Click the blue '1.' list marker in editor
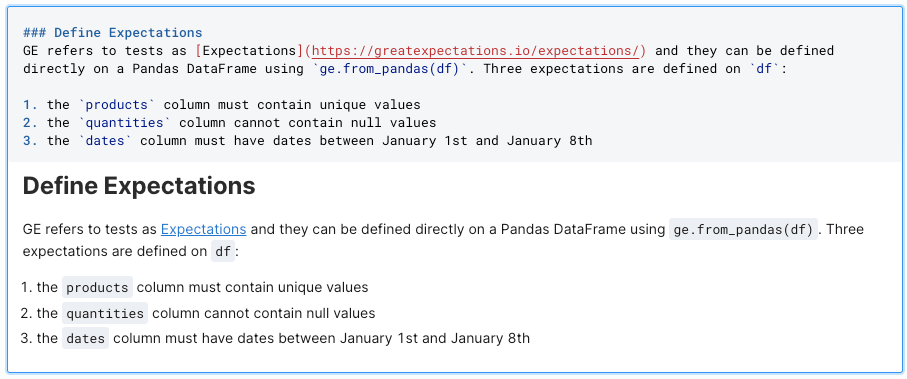 [31, 105]
